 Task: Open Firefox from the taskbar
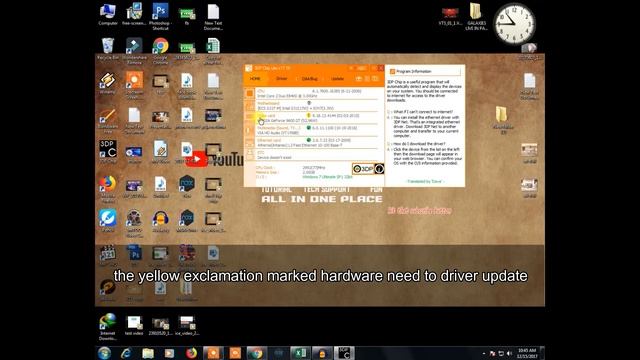[x=191, y=353]
